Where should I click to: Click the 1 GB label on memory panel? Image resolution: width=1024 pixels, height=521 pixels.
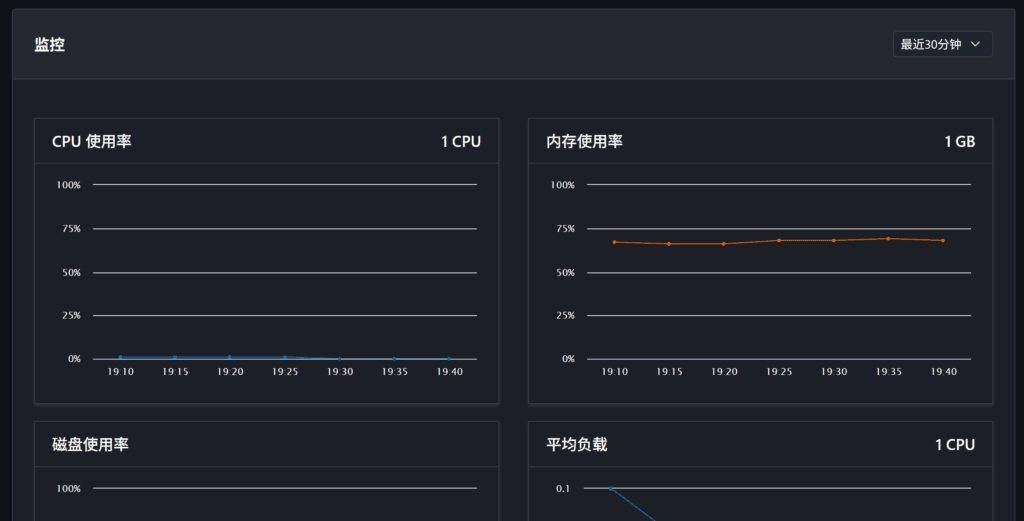click(x=959, y=142)
